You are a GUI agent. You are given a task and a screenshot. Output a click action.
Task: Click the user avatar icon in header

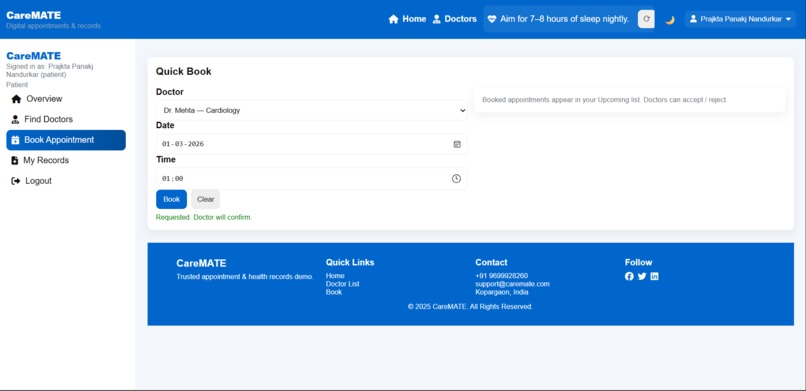pyautogui.click(x=693, y=19)
